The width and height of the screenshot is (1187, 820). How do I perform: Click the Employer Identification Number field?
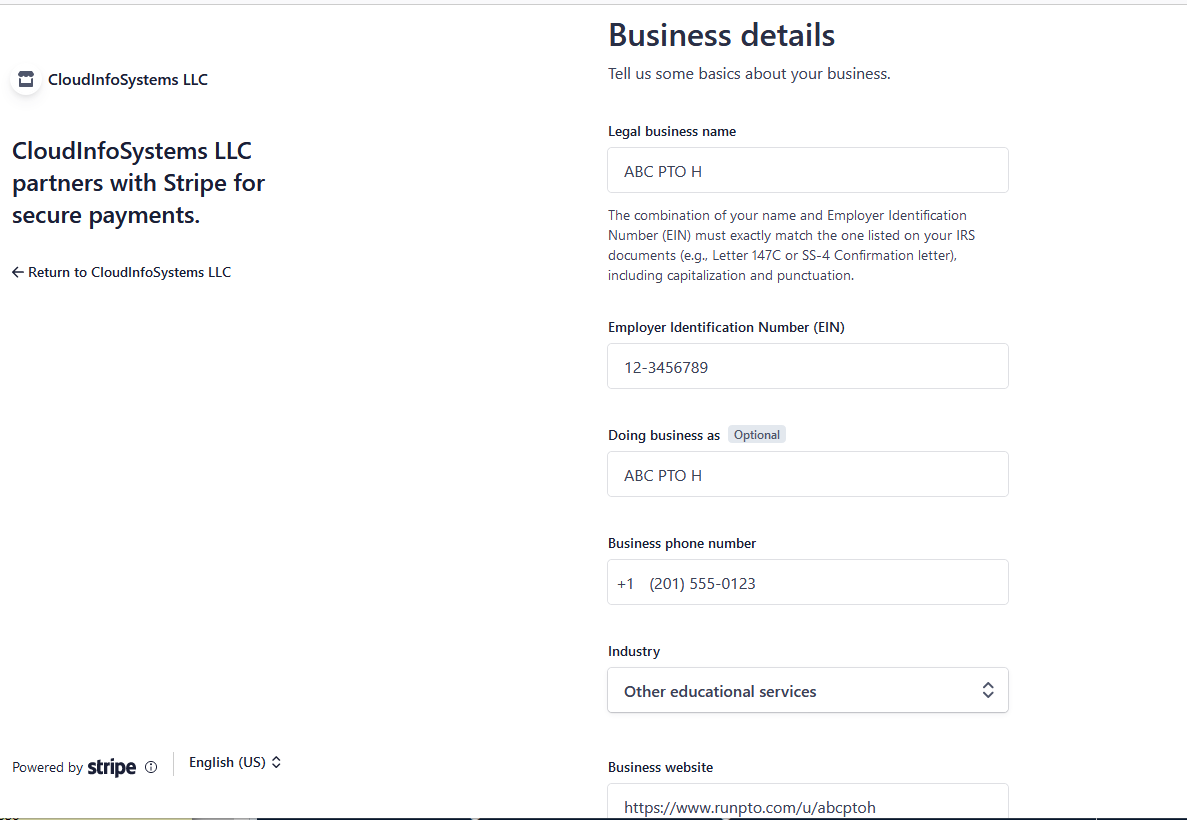pyautogui.click(x=808, y=366)
